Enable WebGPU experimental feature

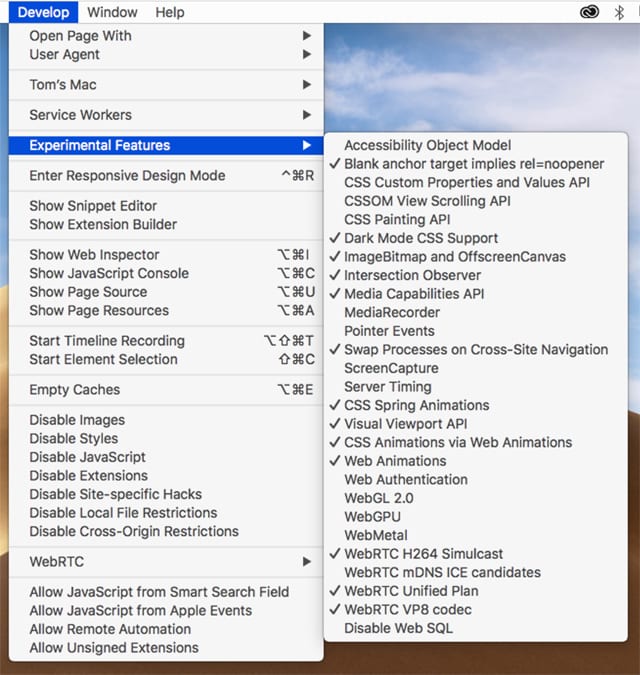[x=373, y=516]
